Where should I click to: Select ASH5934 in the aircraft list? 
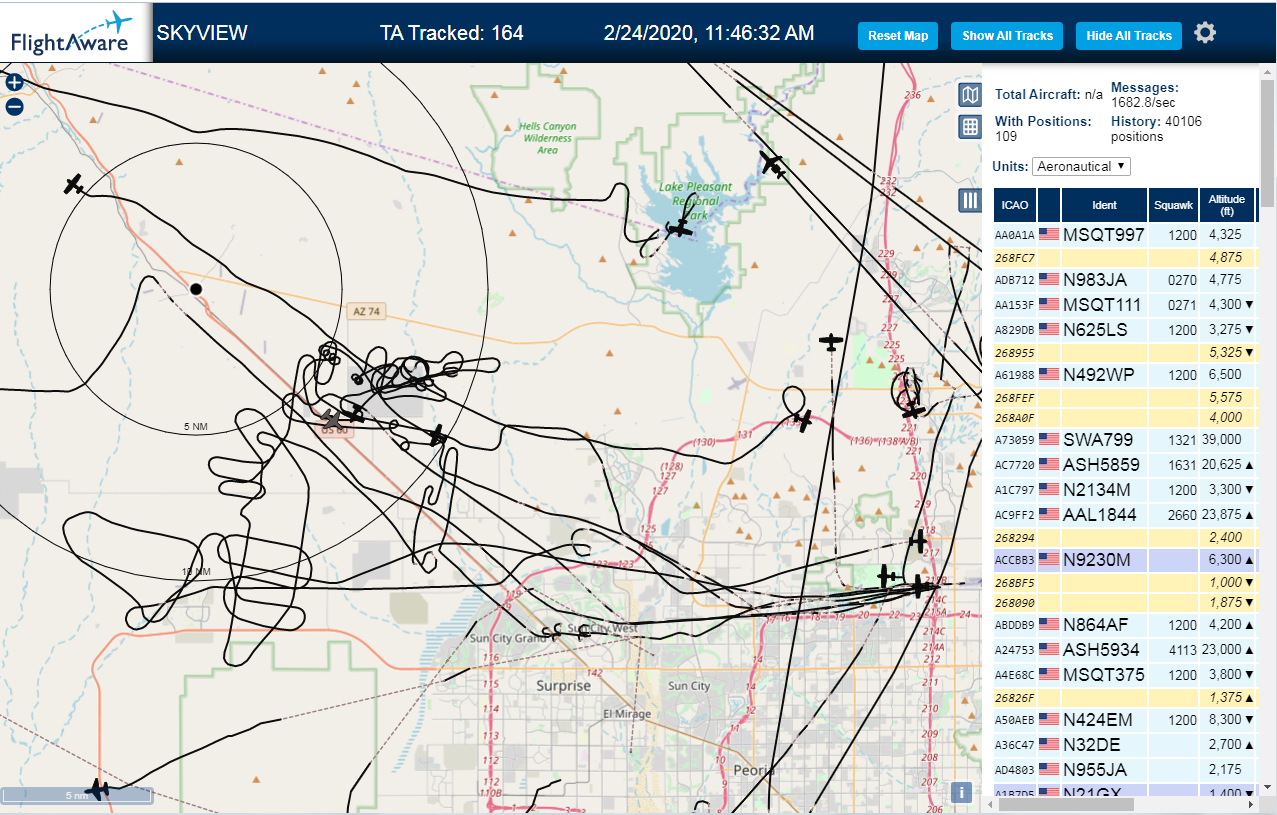coord(1125,650)
